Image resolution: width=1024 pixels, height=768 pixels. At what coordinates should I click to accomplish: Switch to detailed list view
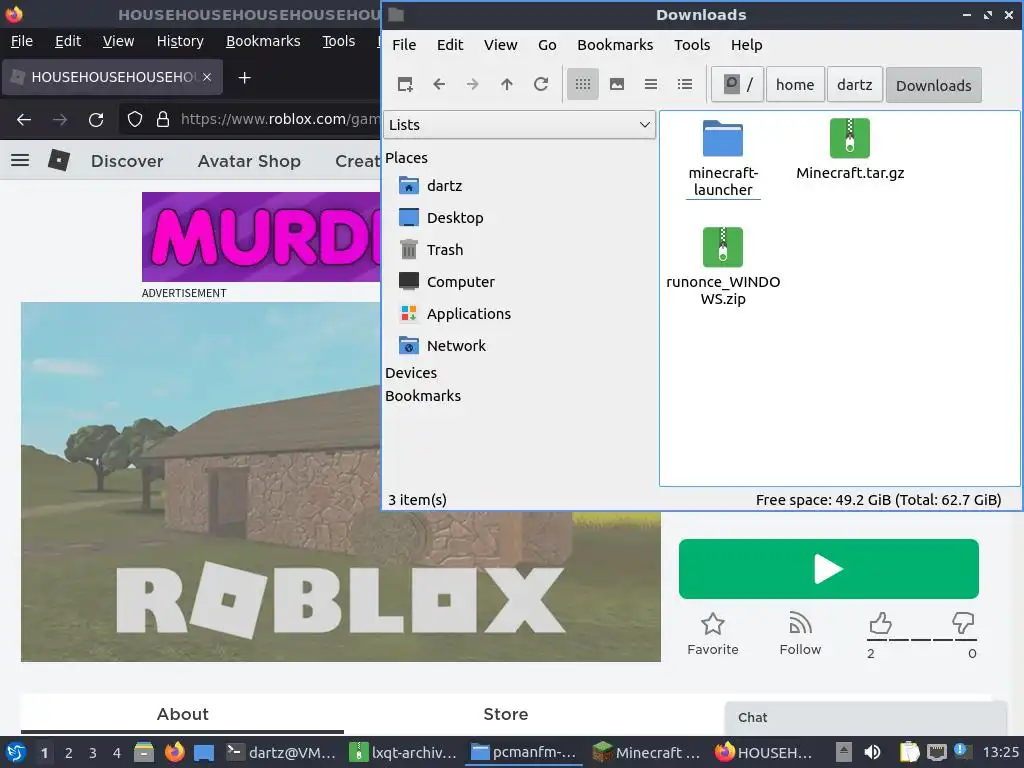(x=684, y=84)
